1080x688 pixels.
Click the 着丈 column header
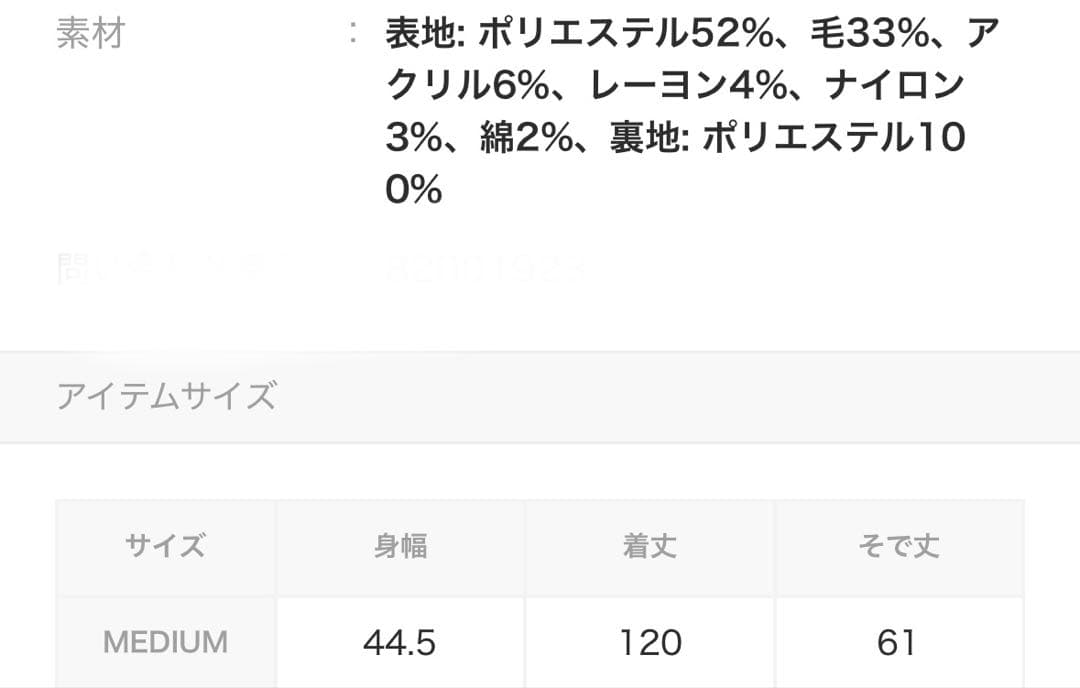[x=650, y=546]
